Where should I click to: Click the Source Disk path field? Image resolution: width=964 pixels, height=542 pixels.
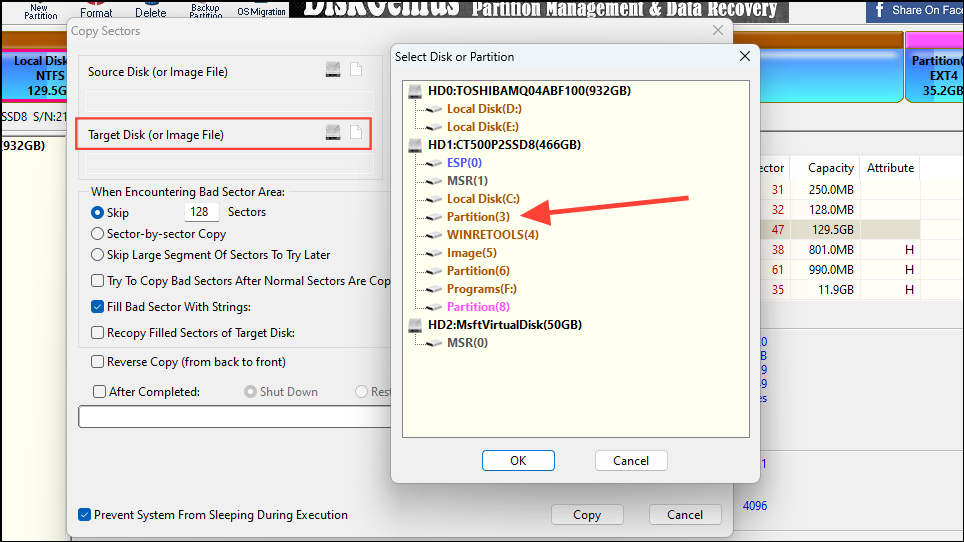(229, 101)
